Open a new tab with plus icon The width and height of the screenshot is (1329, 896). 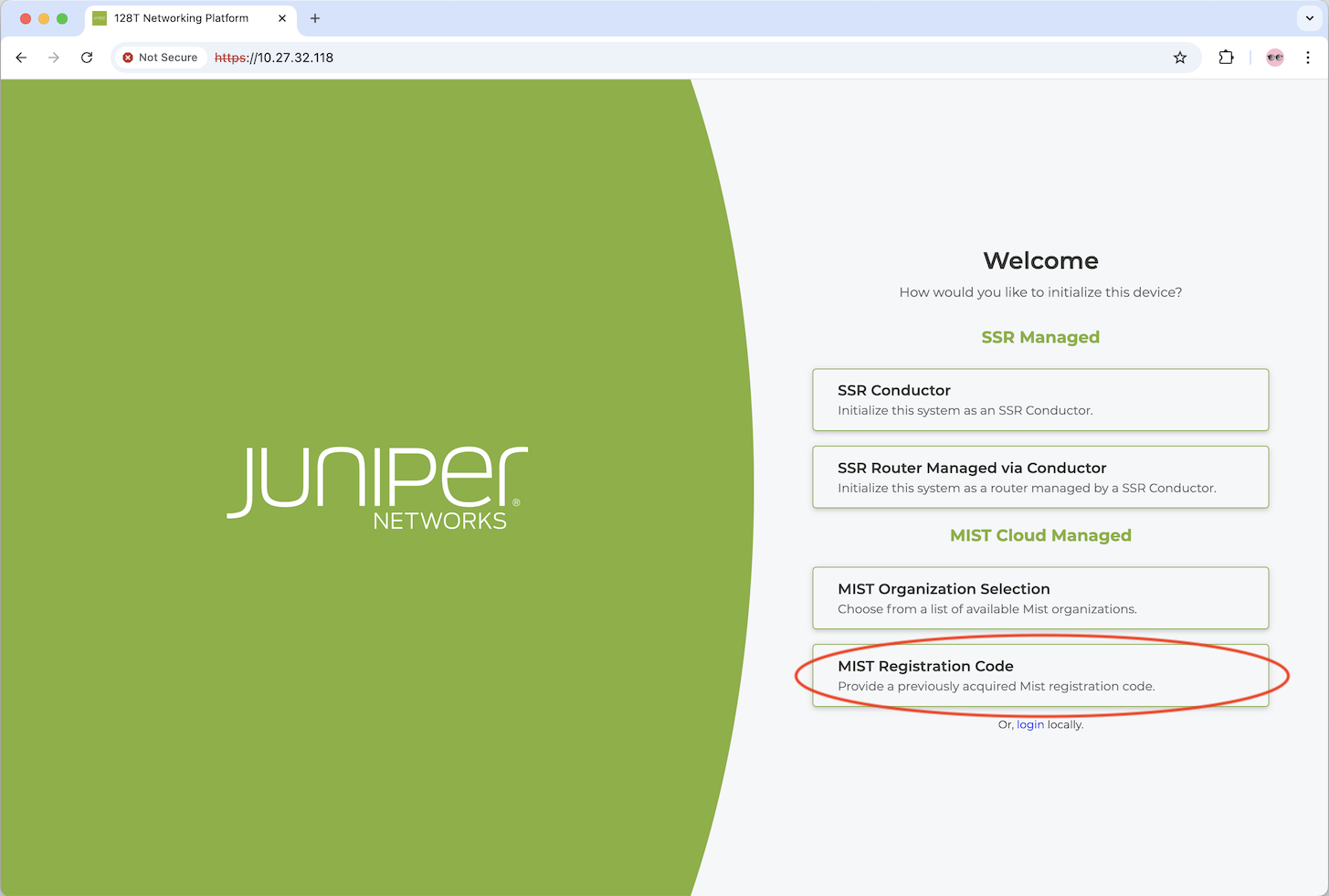[315, 18]
